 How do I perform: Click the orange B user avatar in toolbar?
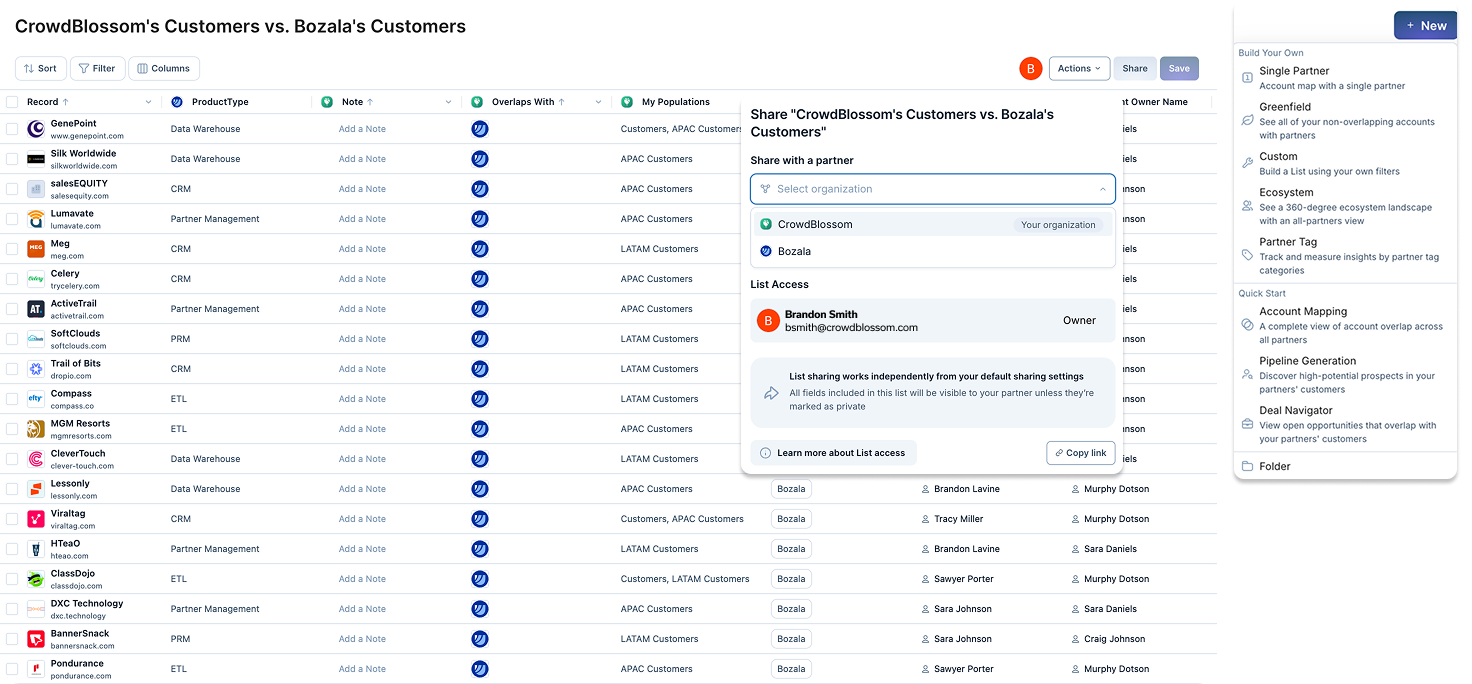[x=1030, y=69]
